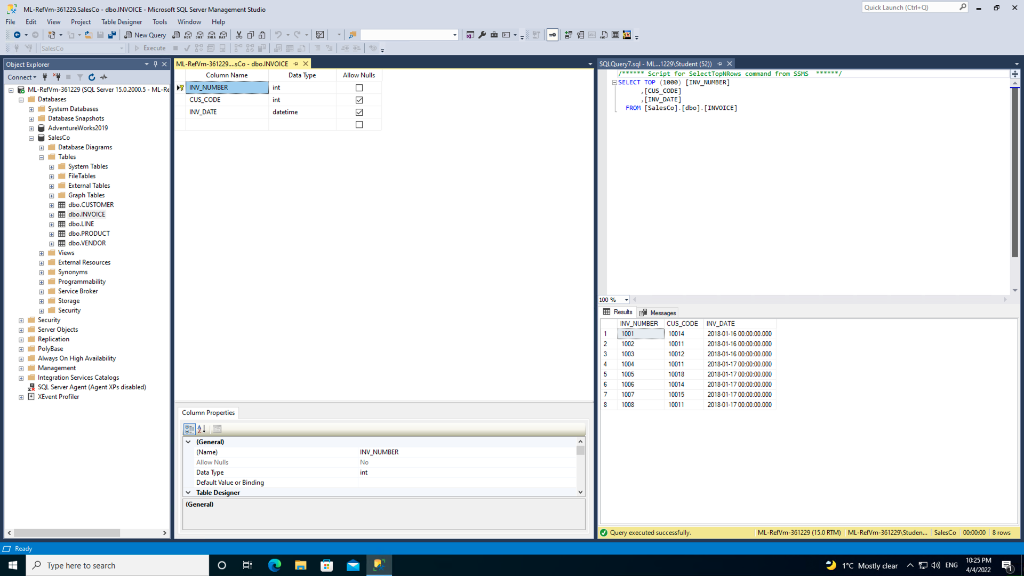Click the Disconnect plug icon in Object Explorer

[x=57, y=77]
